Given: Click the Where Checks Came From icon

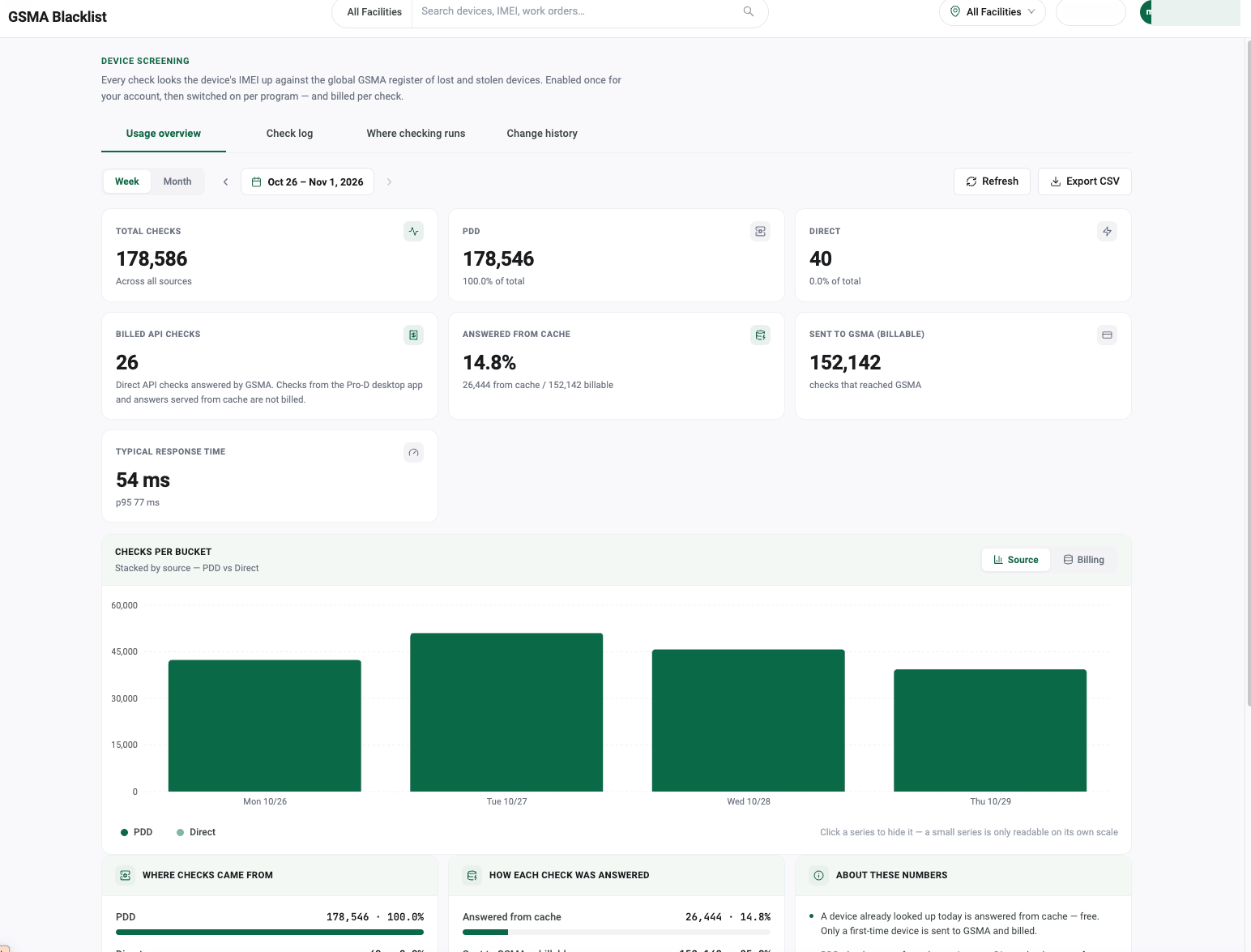Looking at the screenshot, I should [x=125, y=875].
